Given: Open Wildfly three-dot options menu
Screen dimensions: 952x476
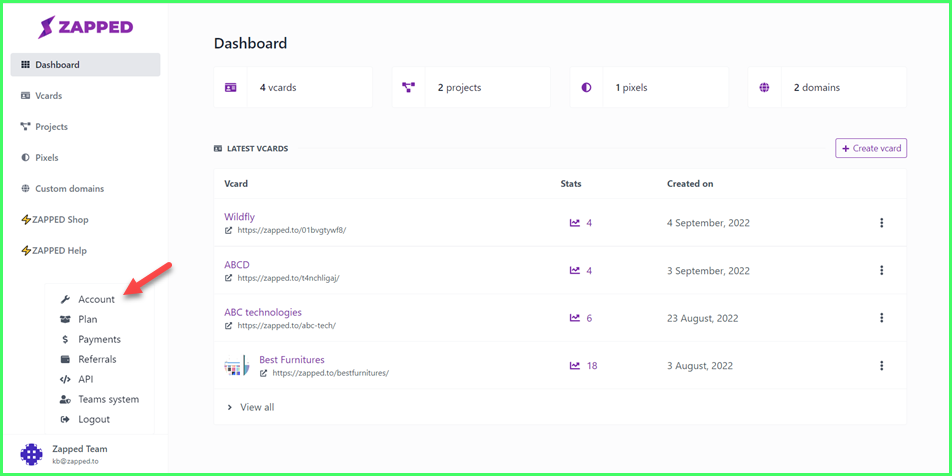Looking at the screenshot, I should pos(882,223).
